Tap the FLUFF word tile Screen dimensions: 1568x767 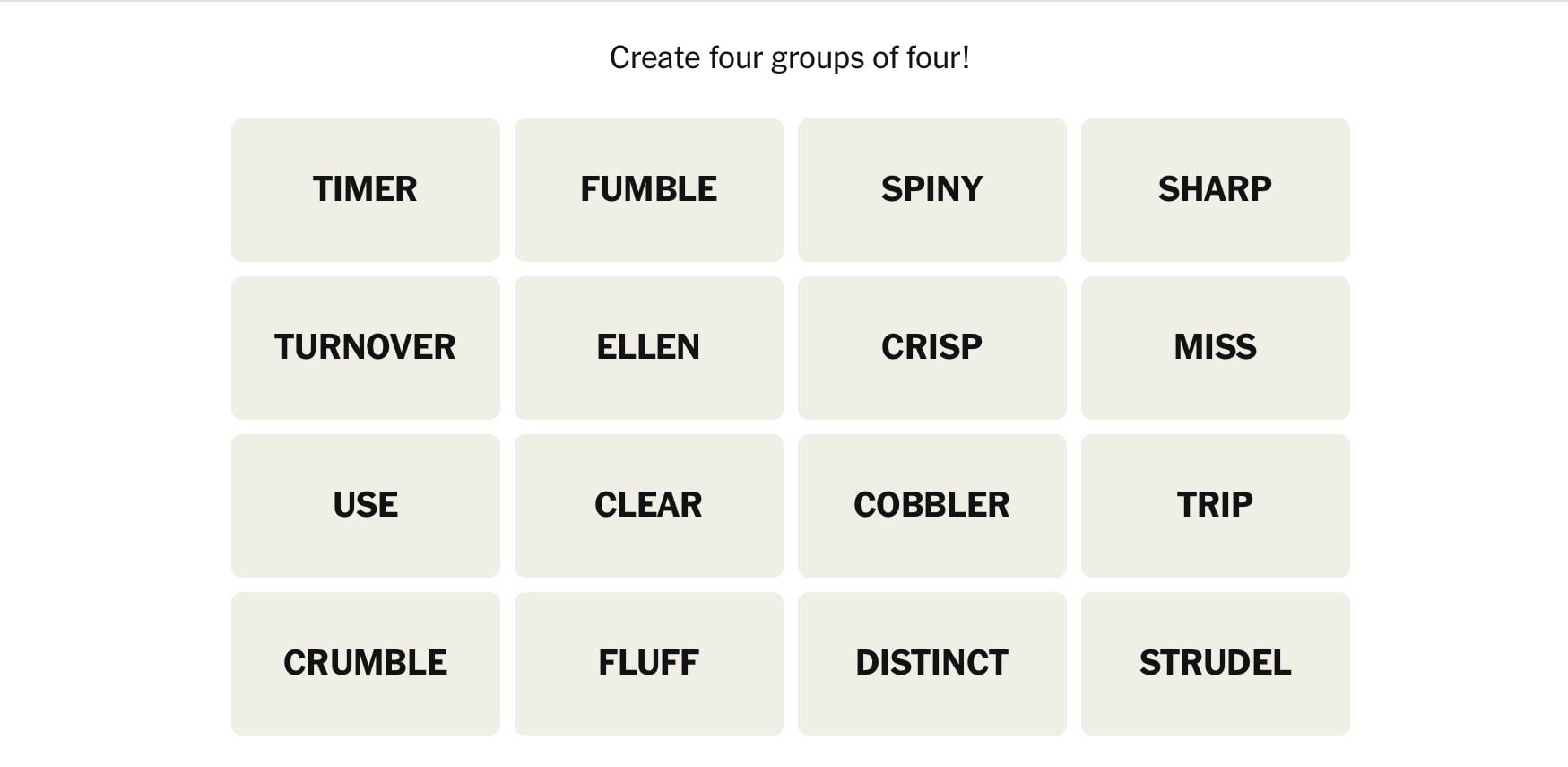pos(648,664)
